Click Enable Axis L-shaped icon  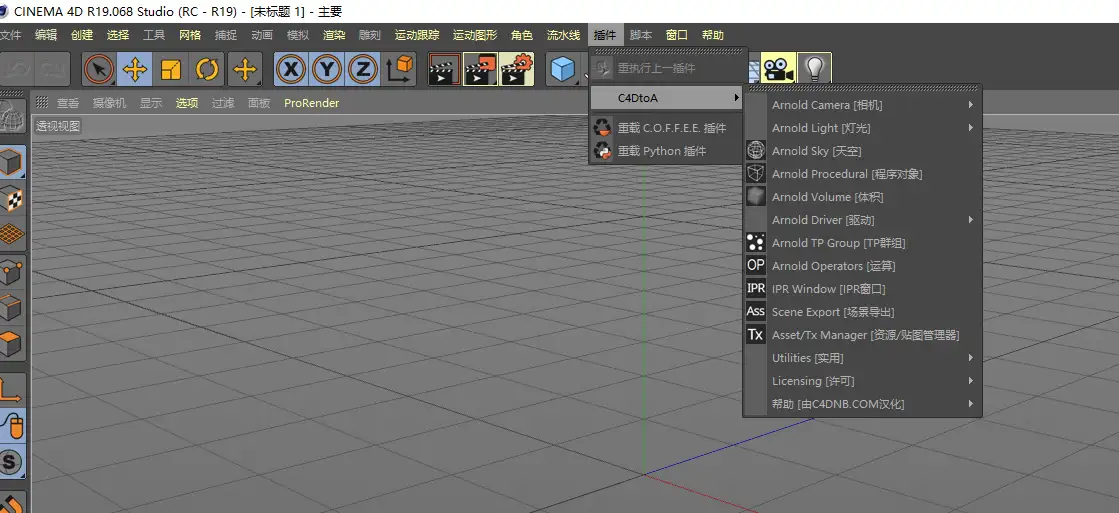pyautogui.click(x=13, y=390)
